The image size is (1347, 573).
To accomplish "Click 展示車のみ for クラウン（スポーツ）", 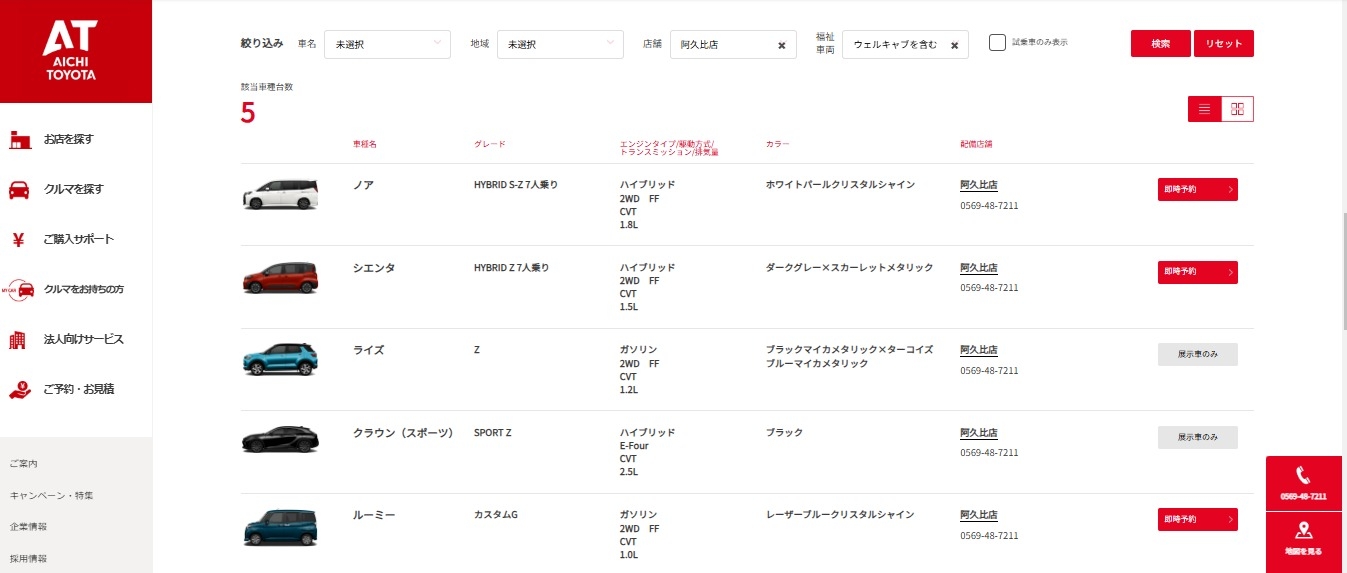I will 1198,437.
